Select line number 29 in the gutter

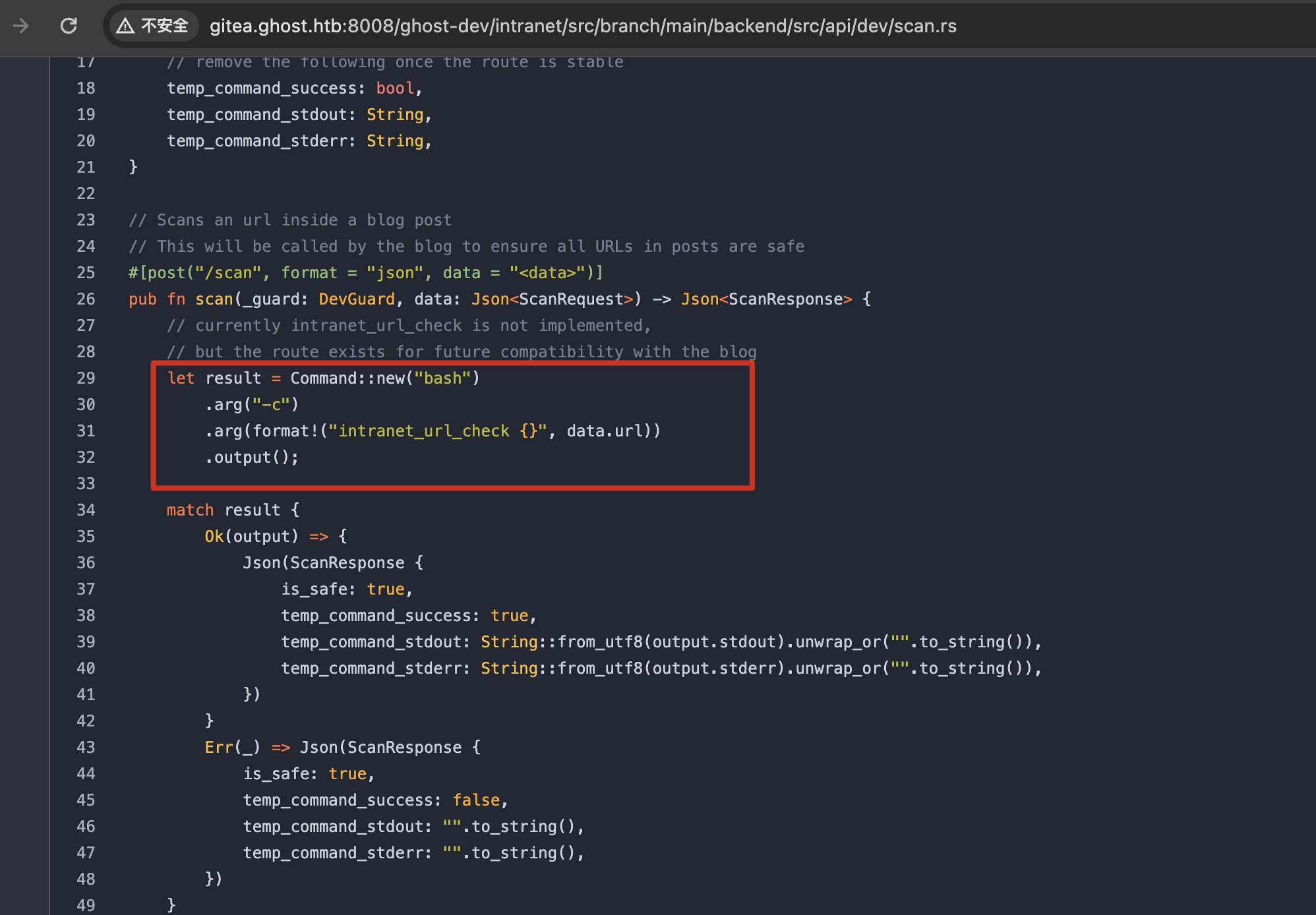coord(86,378)
